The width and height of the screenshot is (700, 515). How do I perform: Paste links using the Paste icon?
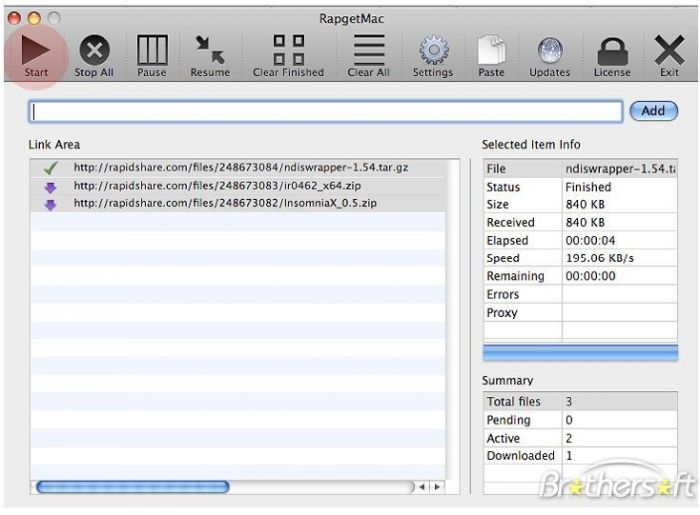point(492,50)
